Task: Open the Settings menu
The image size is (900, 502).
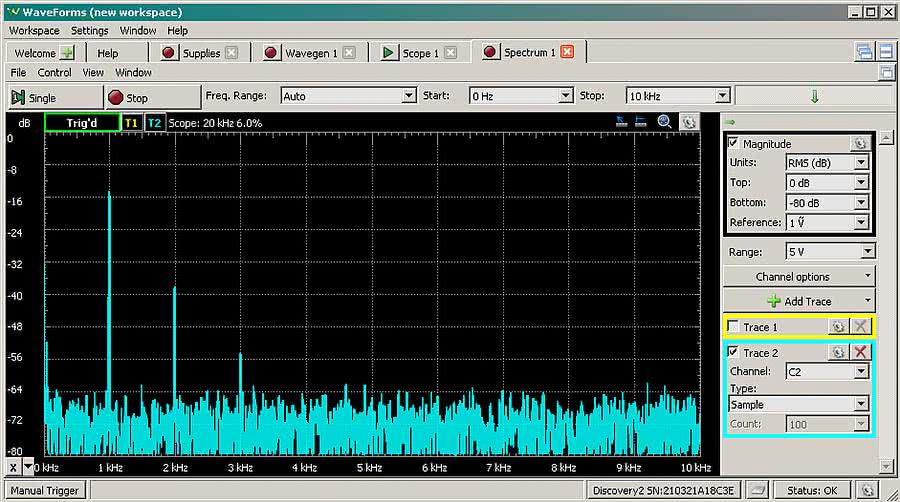Action: [90, 30]
